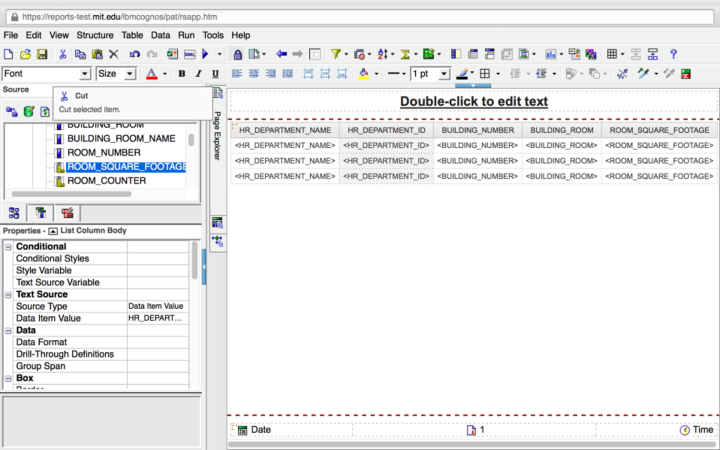This screenshot has width=720, height=450.
Task: Click the Double-click to edit text title
Action: pos(473,102)
